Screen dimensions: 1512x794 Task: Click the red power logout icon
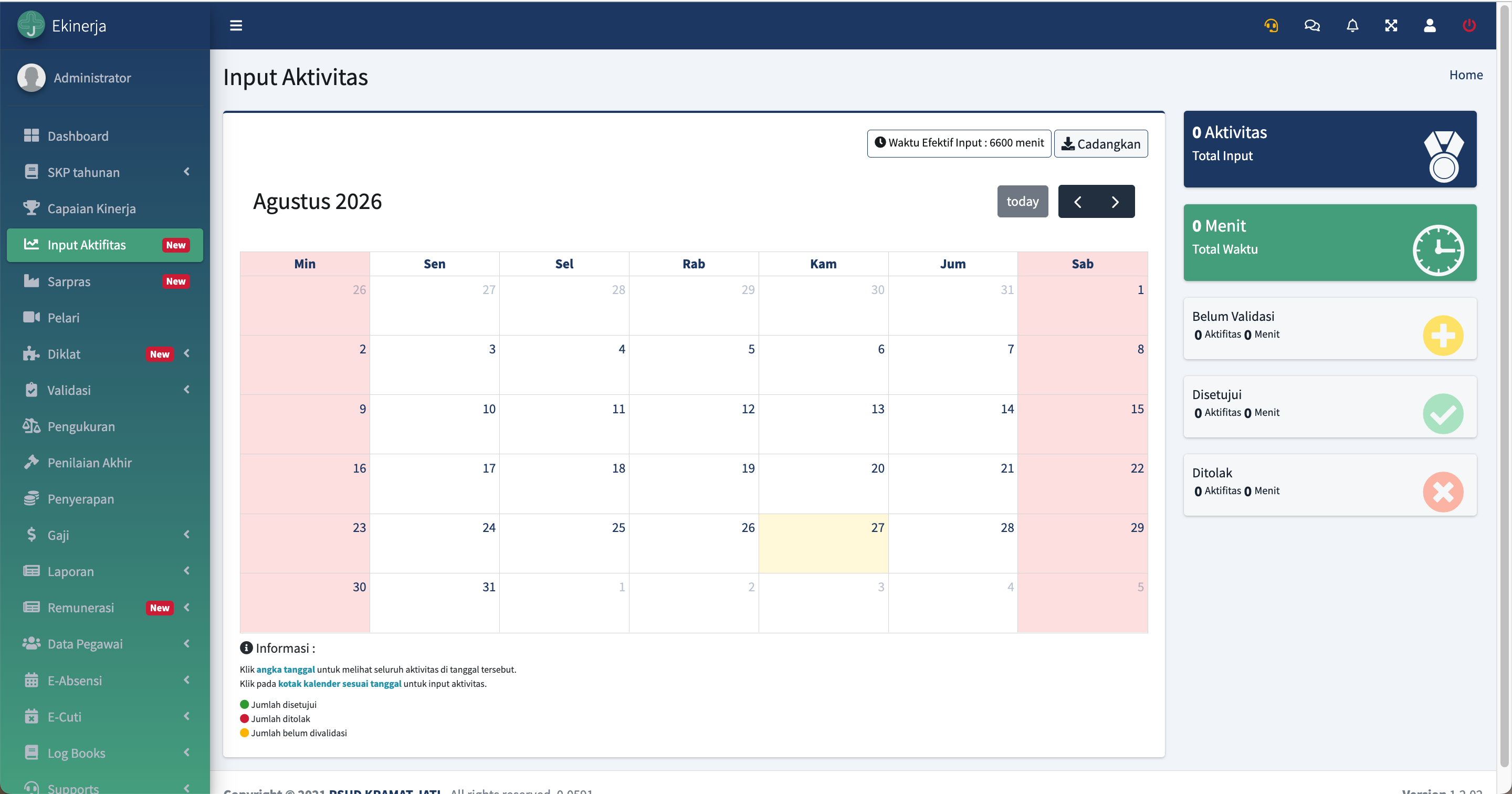(1469, 25)
